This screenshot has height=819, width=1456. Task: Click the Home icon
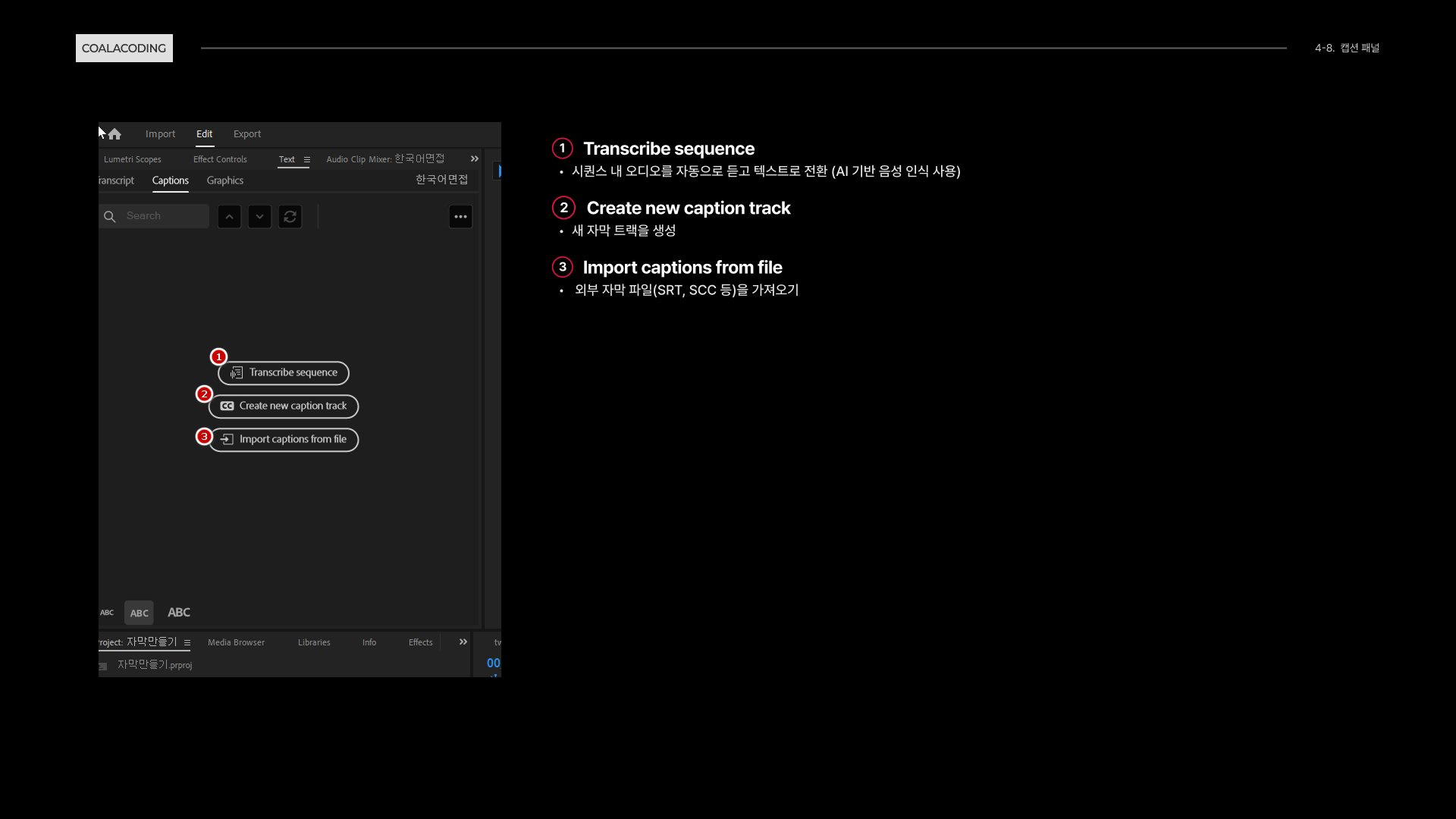pyautogui.click(x=115, y=134)
